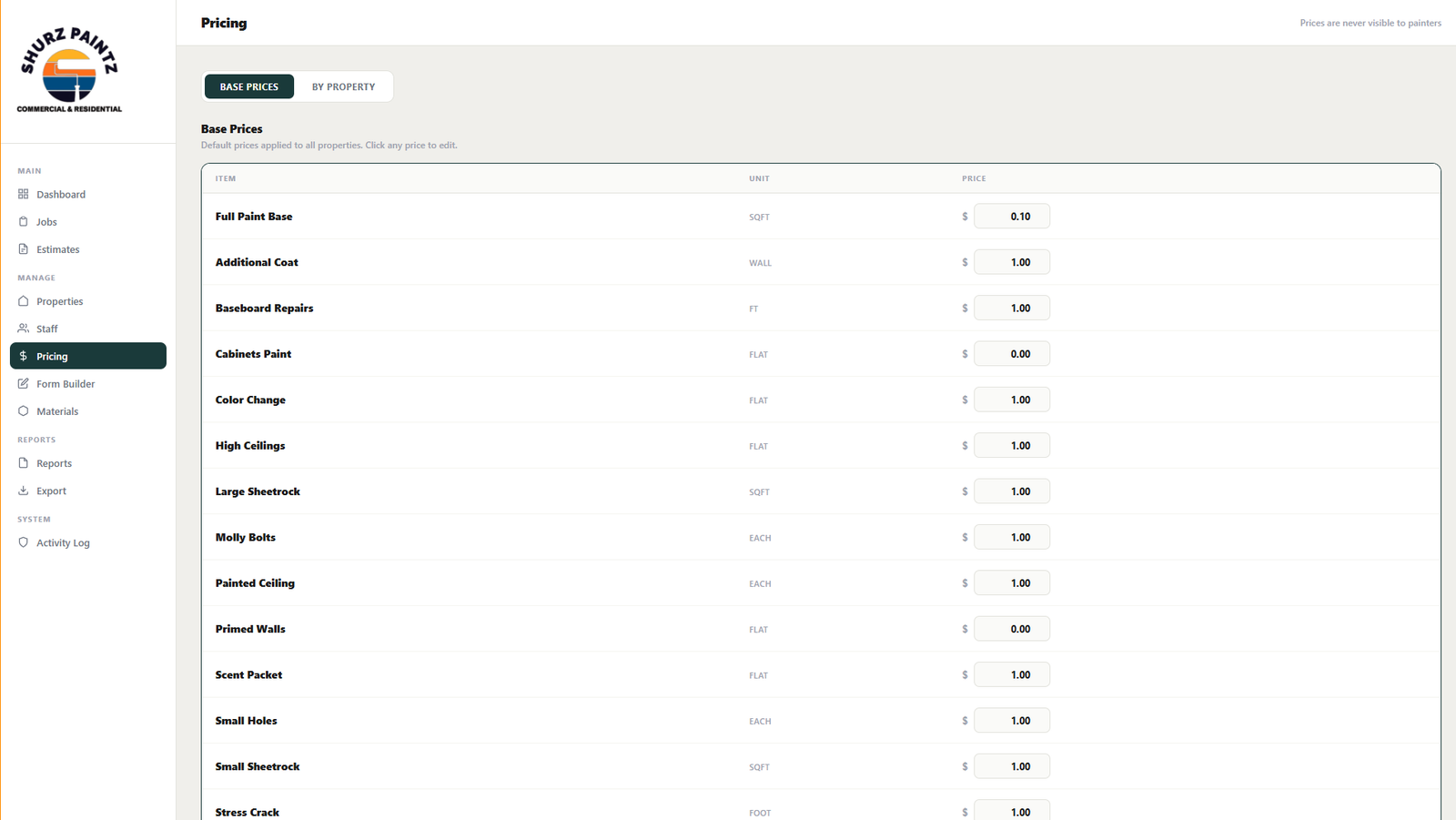Edit the Cabinets Paint price field

point(1012,353)
